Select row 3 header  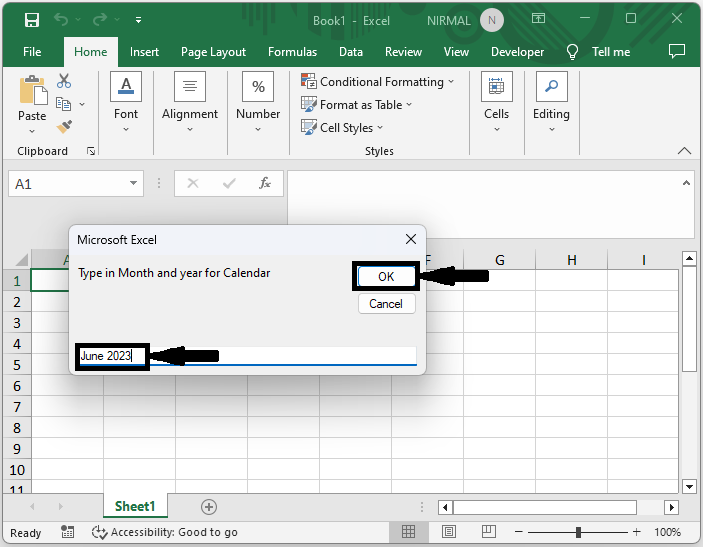coord(17,323)
